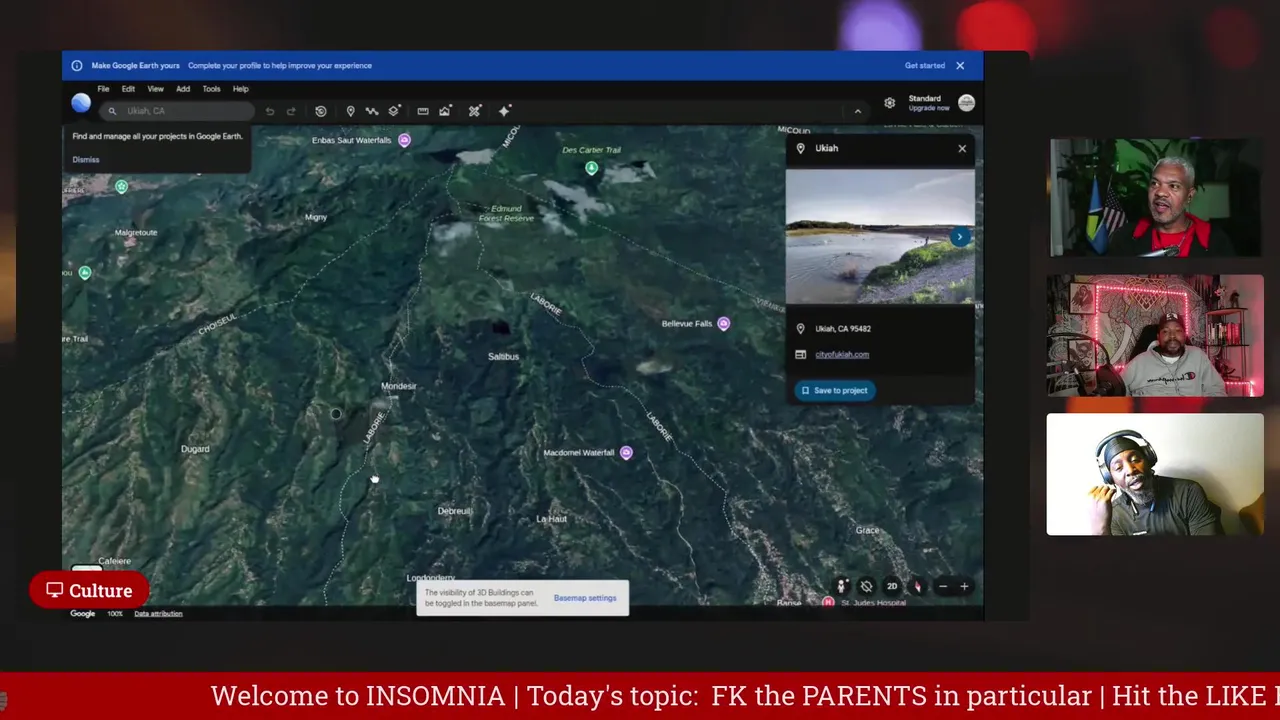Zoom out with the minus button
This screenshot has width=1280, height=720.
point(942,587)
